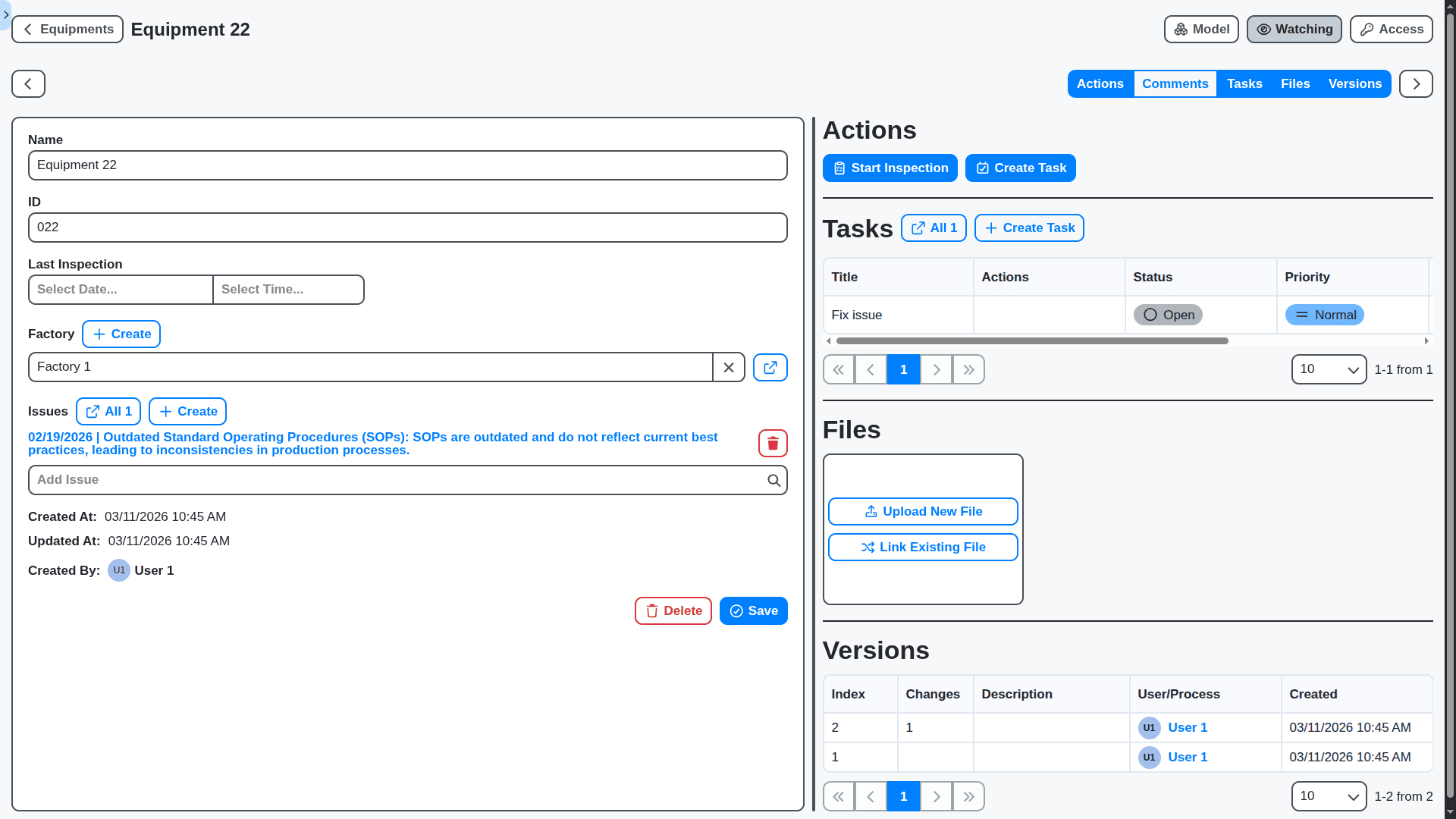
Task: Expand the collapsed sidebar chevron
Action: [x=6, y=14]
